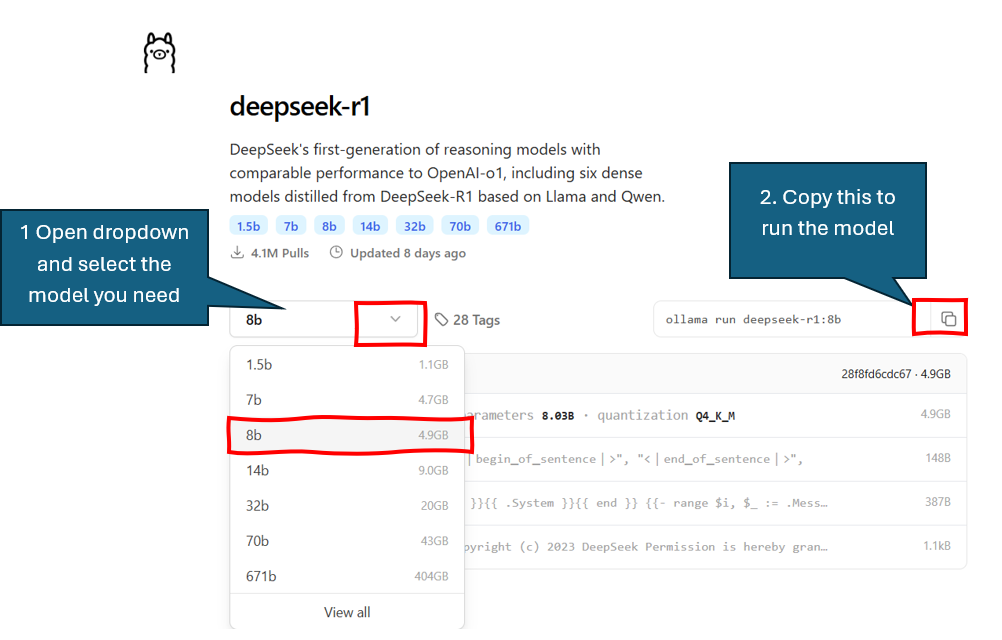
Task: Click the deepseek-r1 page title
Action: coord(300,106)
